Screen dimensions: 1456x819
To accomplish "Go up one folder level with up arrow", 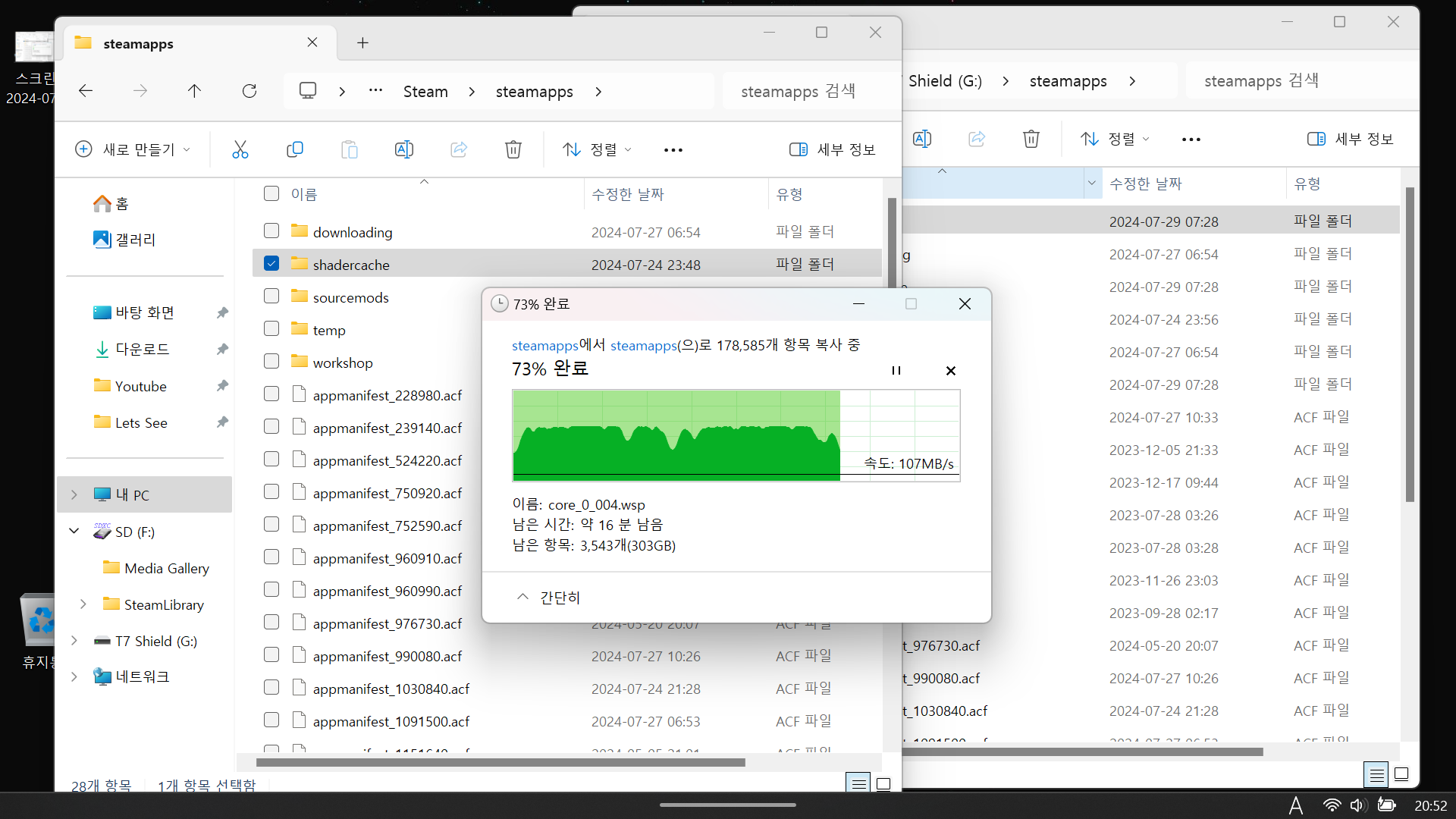I will click(x=194, y=91).
